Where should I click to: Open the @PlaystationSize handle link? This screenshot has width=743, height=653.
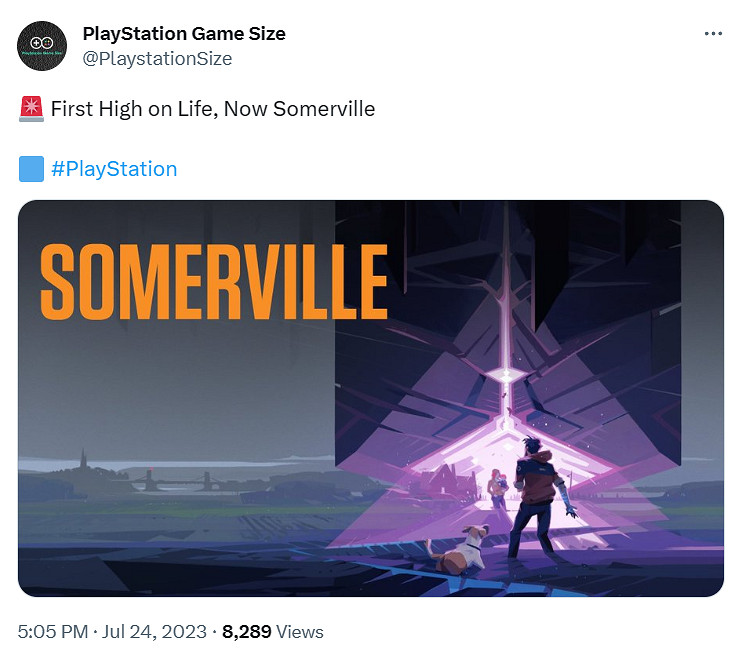tap(157, 58)
